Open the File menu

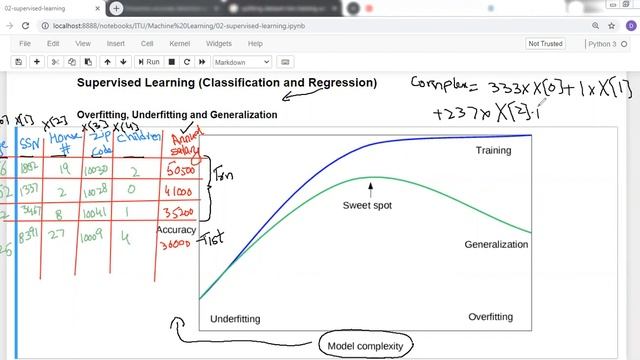point(25,44)
